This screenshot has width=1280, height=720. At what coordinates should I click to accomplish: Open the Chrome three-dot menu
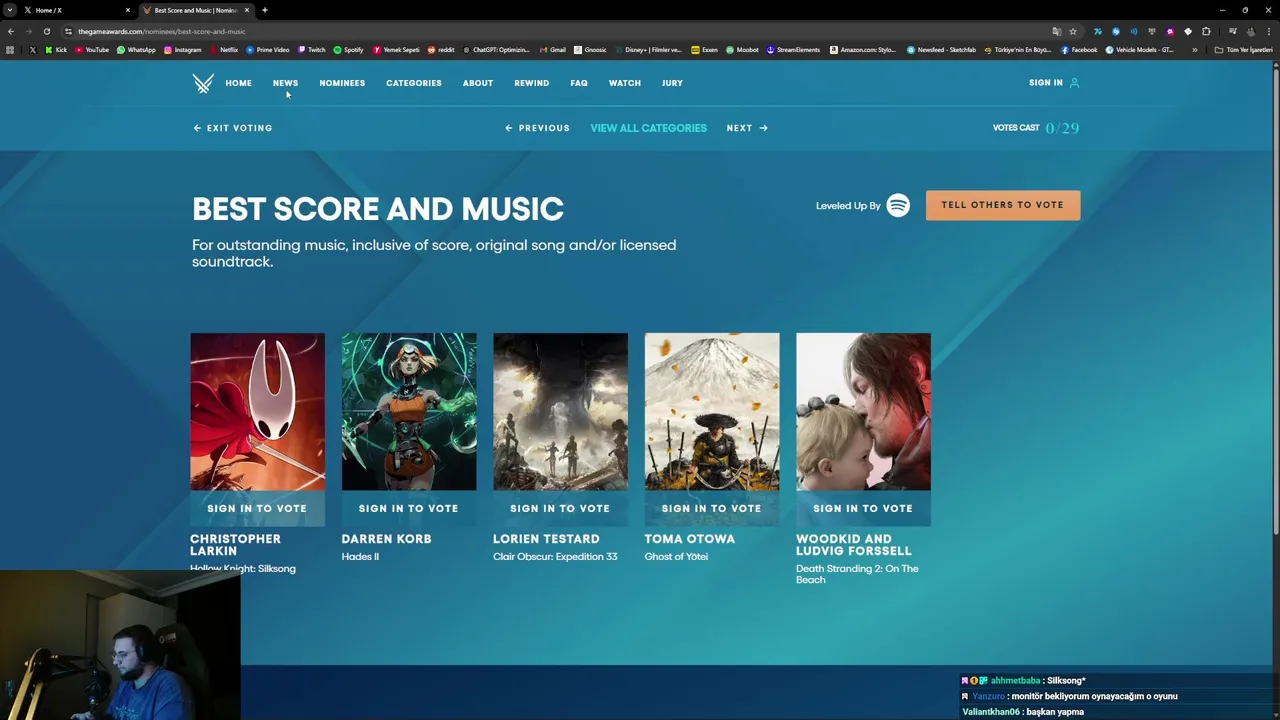[x=1269, y=31]
